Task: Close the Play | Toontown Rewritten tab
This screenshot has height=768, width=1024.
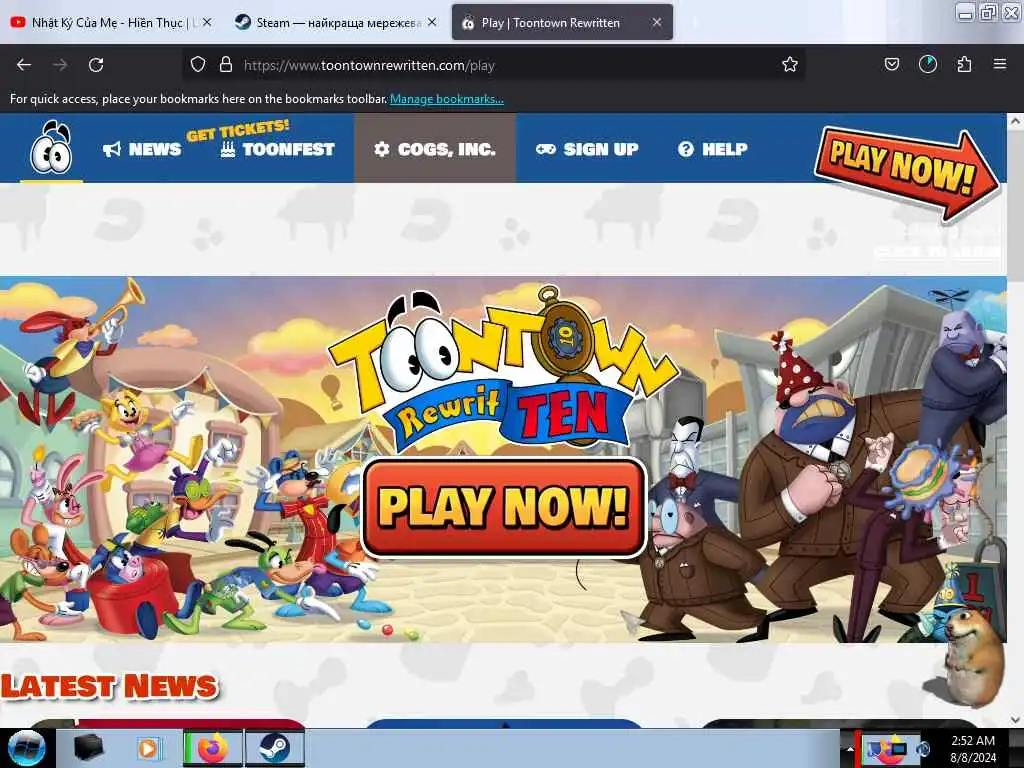Action: tap(657, 23)
